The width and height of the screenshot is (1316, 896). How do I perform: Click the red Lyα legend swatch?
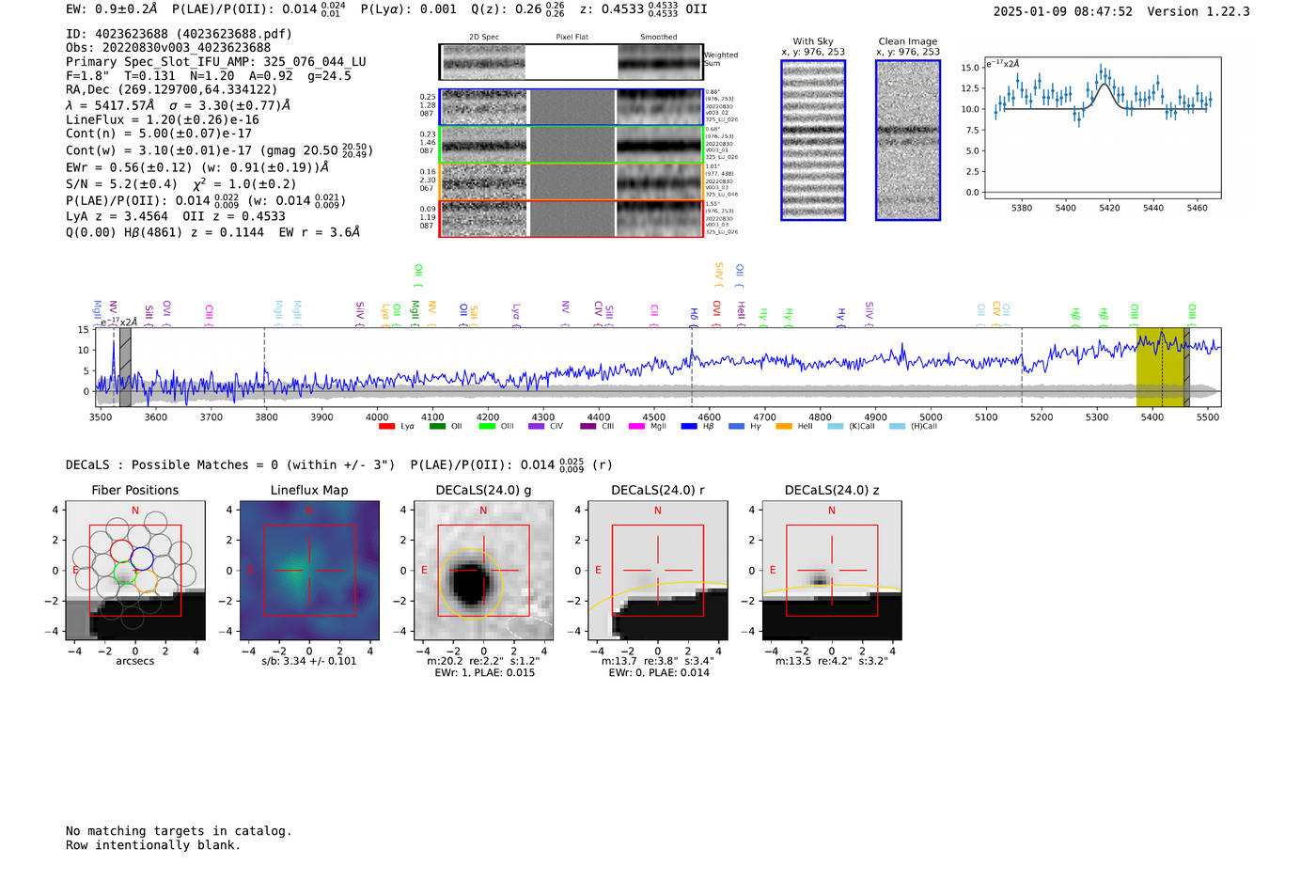tap(386, 427)
